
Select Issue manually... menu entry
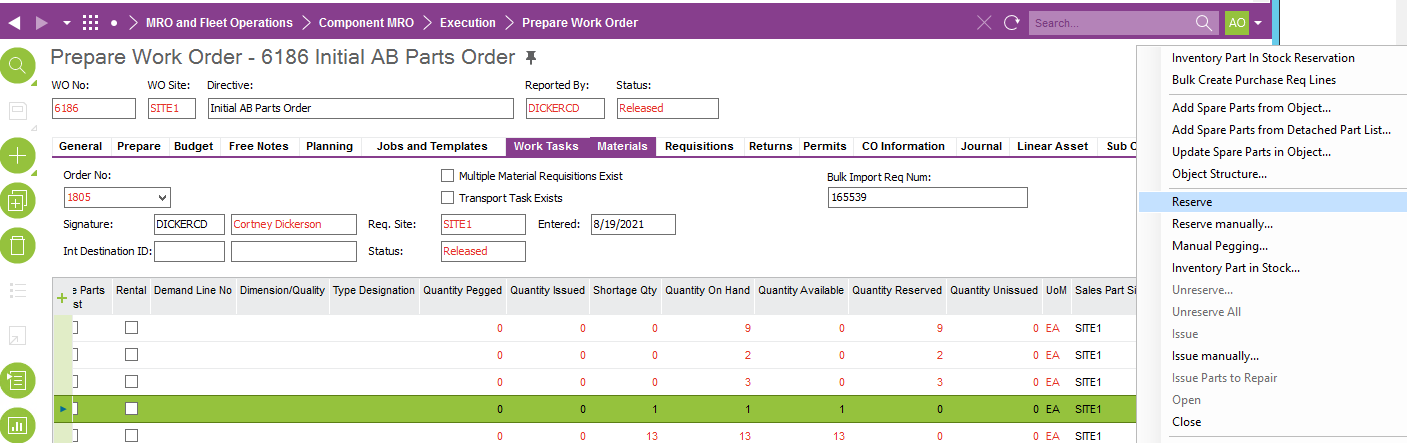click(x=1215, y=356)
